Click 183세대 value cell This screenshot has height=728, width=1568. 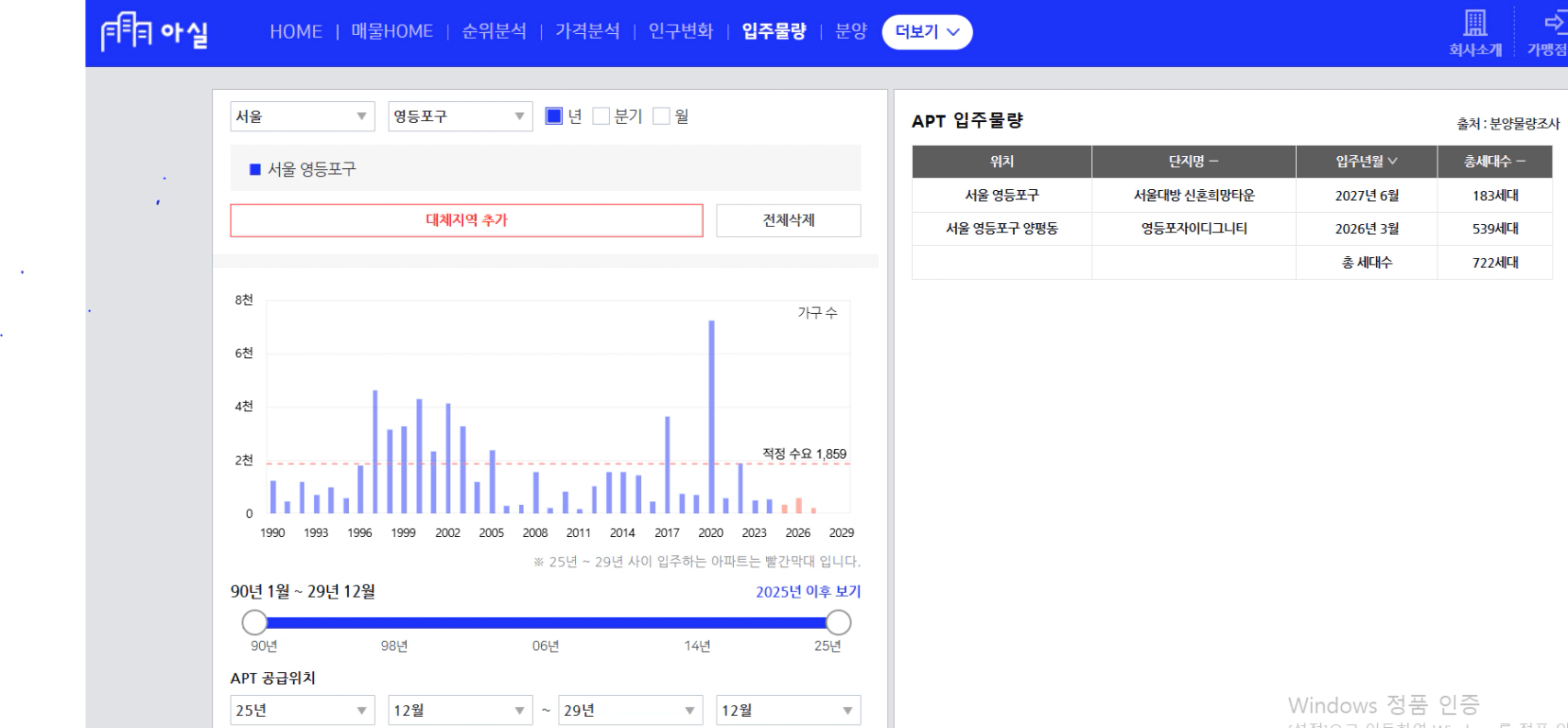(1495, 196)
